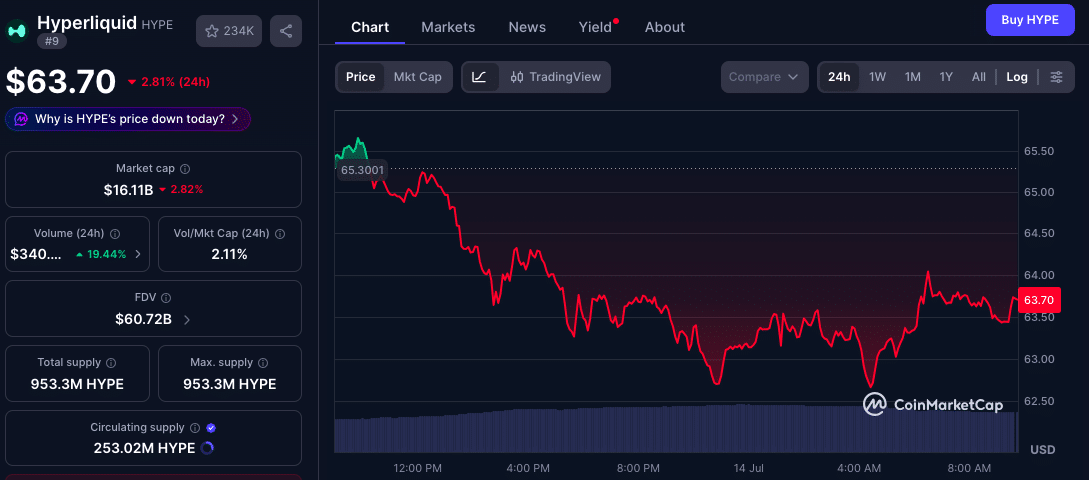The width and height of the screenshot is (1089, 480).
Task: Open FDV info icon
Action: click(x=166, y=298)
